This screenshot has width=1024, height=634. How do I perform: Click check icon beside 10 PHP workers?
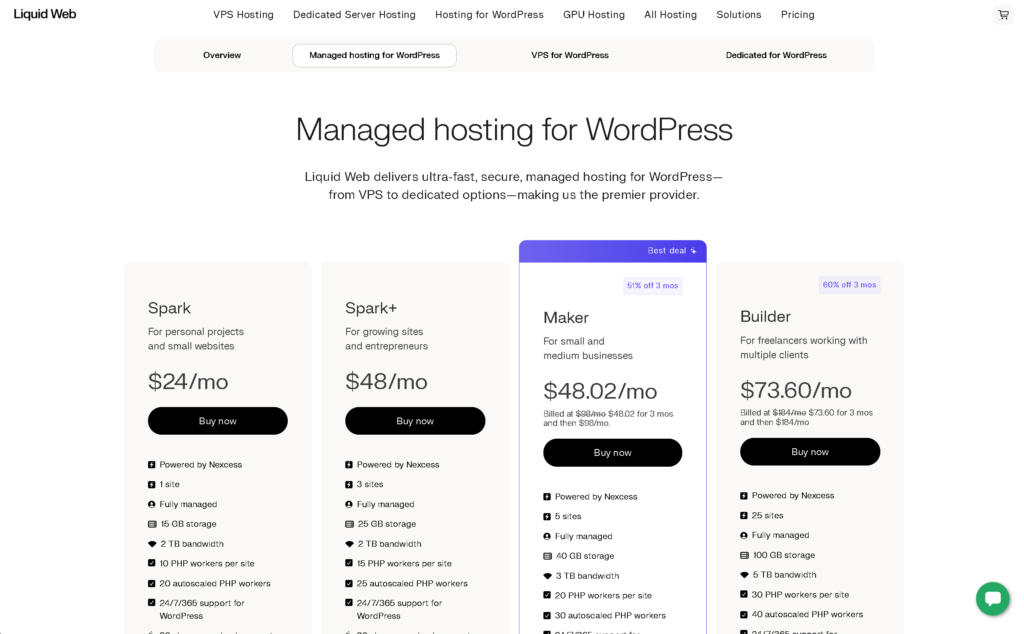152,563
